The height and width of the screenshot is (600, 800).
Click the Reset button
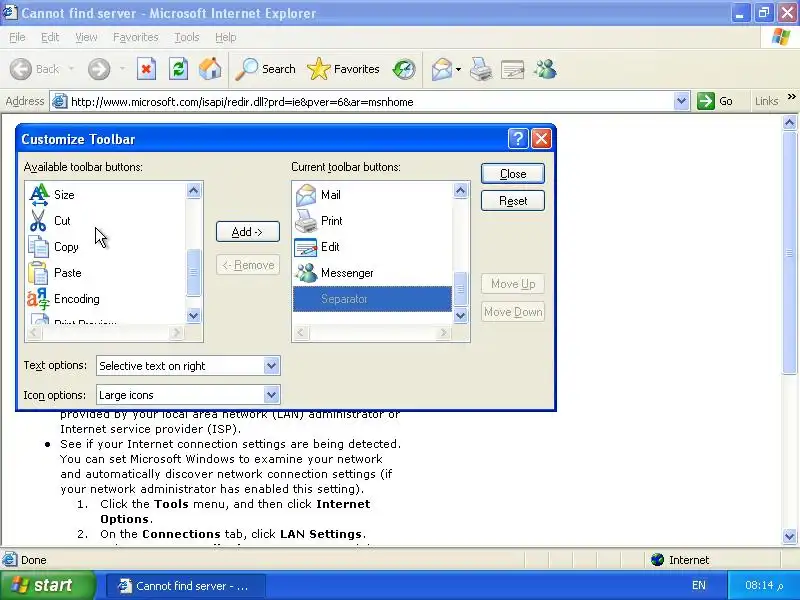click(x=513, y=201)
